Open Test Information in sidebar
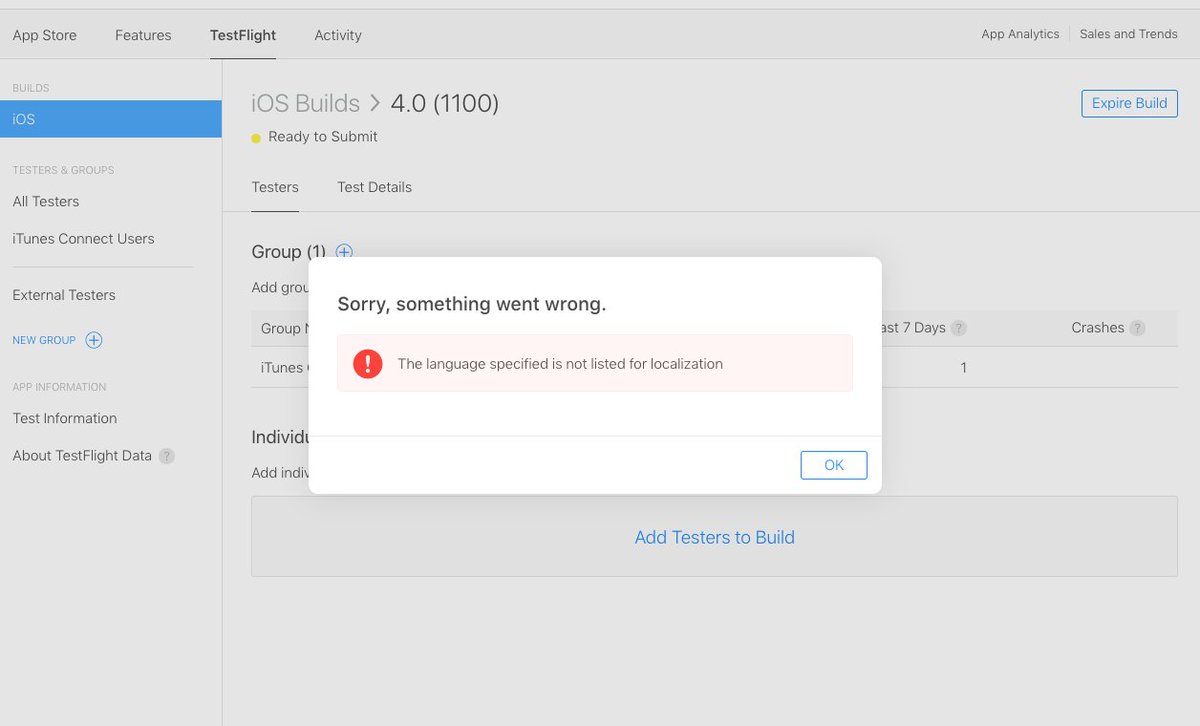The width and height of the screenshot is (1200, 726). pyautogui.click(x=65, y=418)
